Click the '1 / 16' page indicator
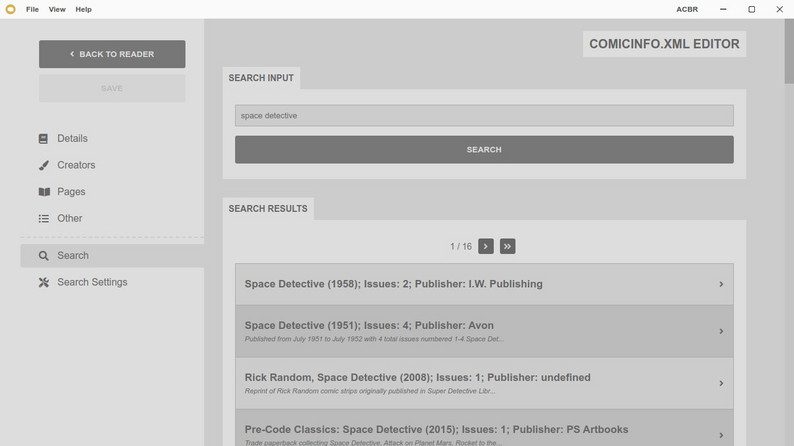This screenshot has height=446, width=794. click(461, 247)
